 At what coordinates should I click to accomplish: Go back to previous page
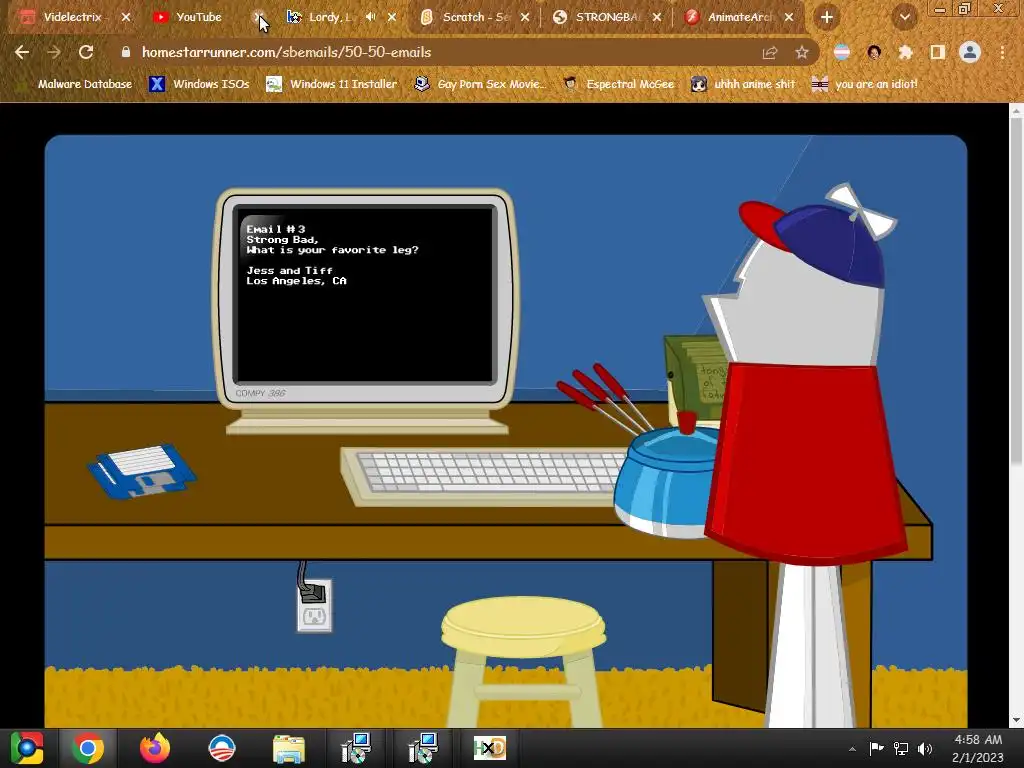(22, 52)
